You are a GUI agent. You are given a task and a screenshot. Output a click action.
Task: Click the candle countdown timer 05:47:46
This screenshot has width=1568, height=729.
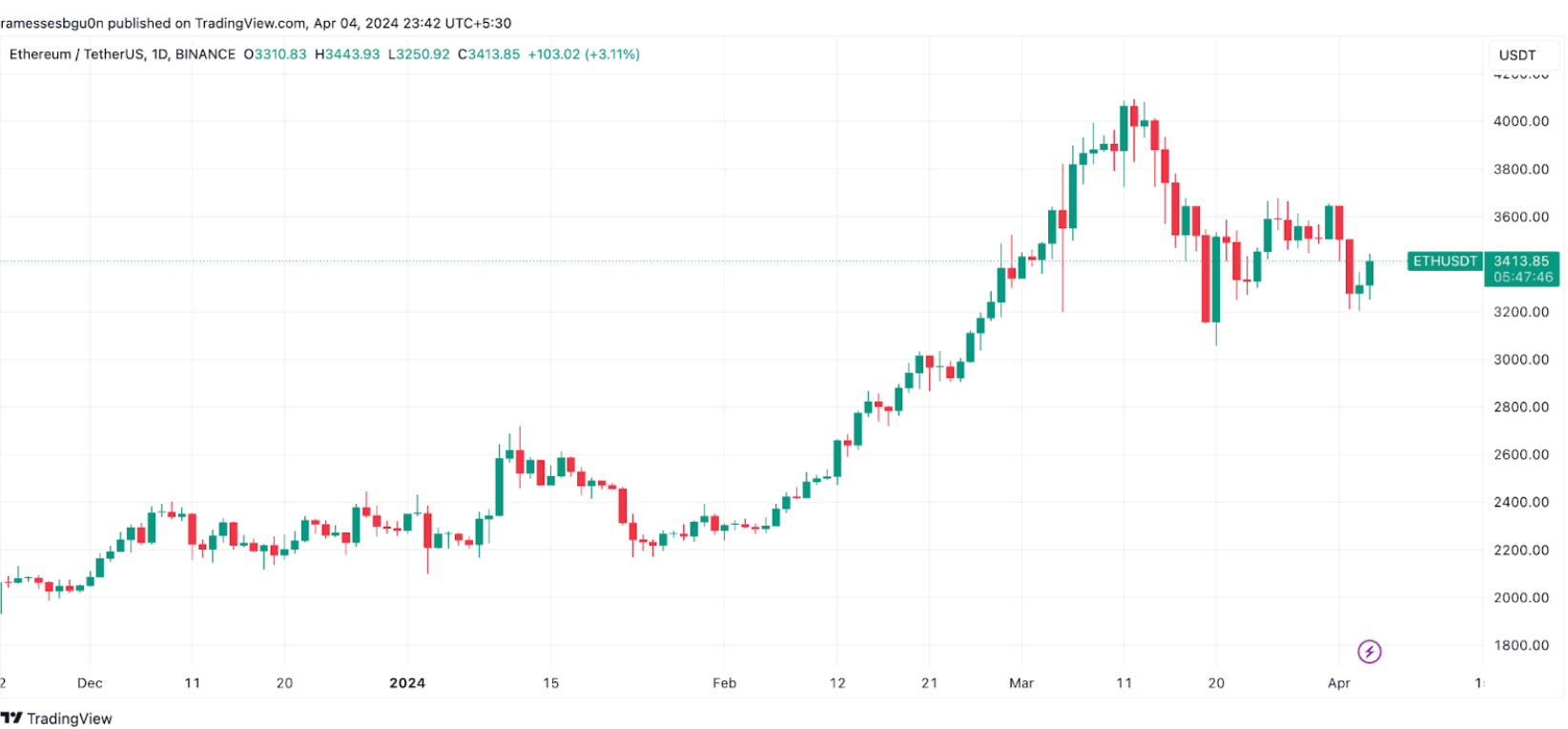[x=1522, y=278]
